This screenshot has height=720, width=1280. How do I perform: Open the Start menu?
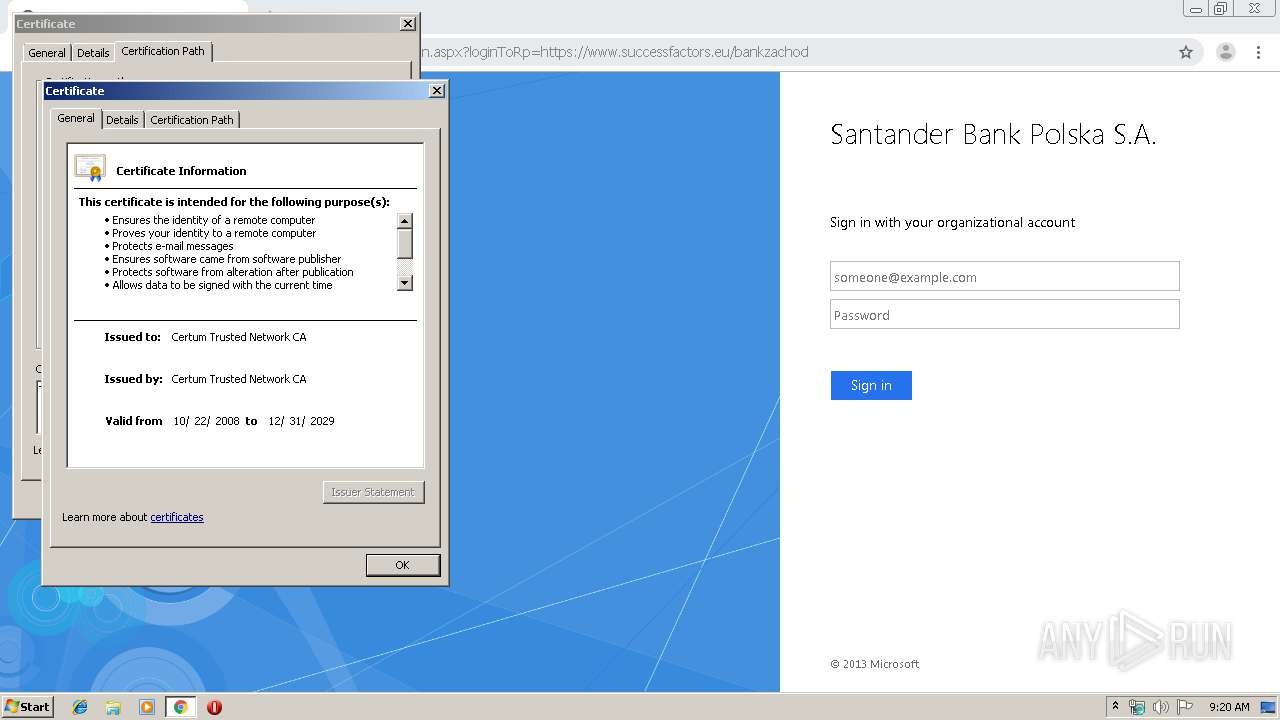click(27, 707)
